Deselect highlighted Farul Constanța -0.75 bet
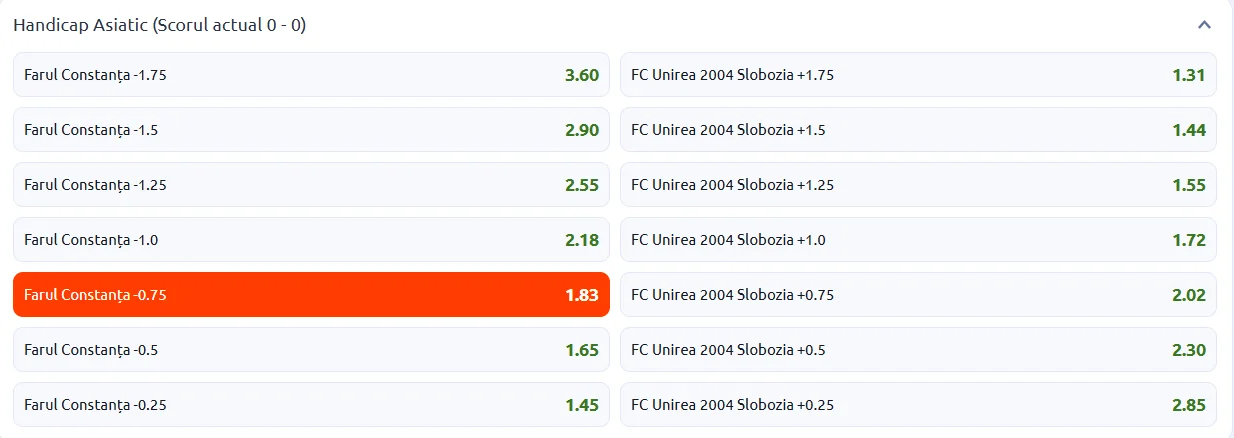 [311, 295]
